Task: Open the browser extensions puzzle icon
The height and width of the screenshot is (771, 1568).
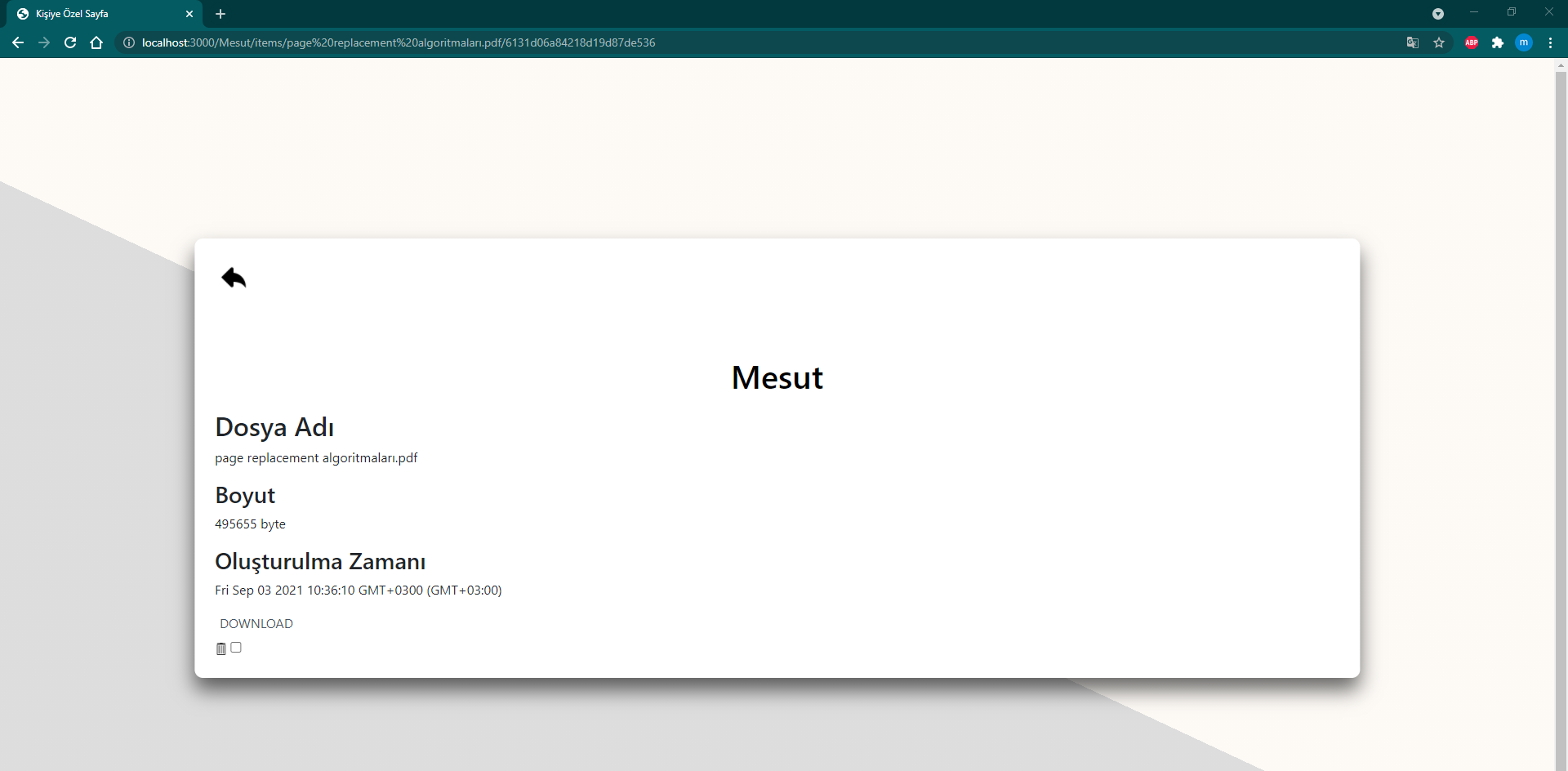Action: (1499, 42)
